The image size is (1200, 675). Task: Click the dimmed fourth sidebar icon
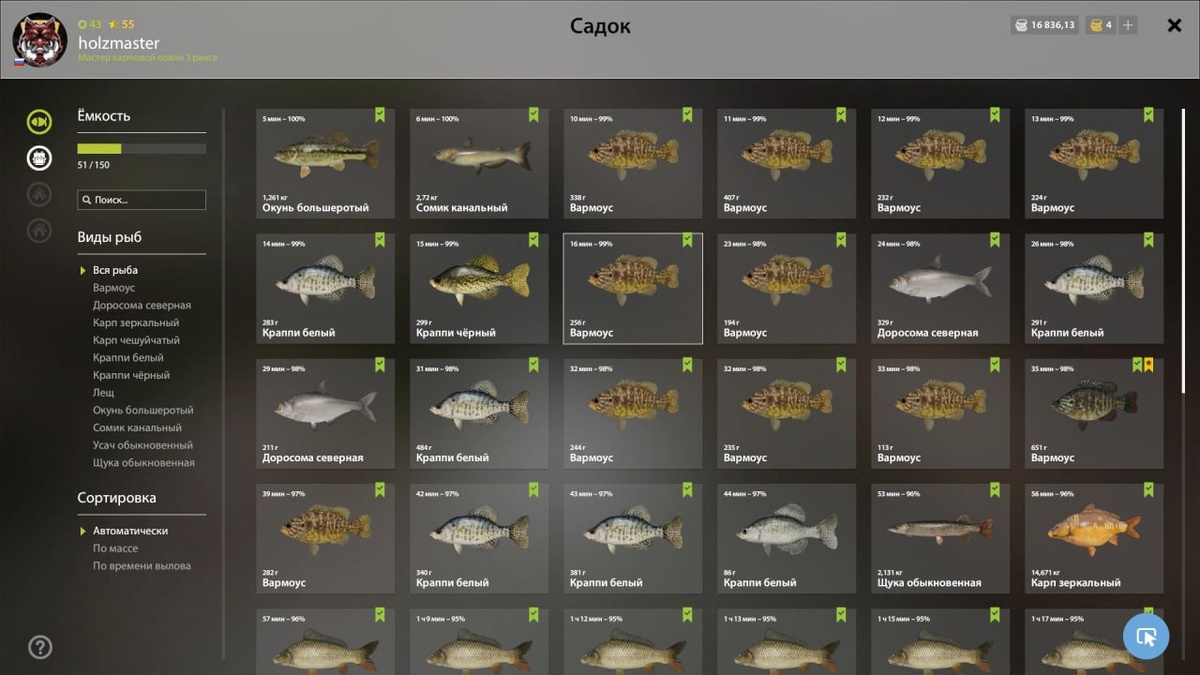tap(39, 230)
